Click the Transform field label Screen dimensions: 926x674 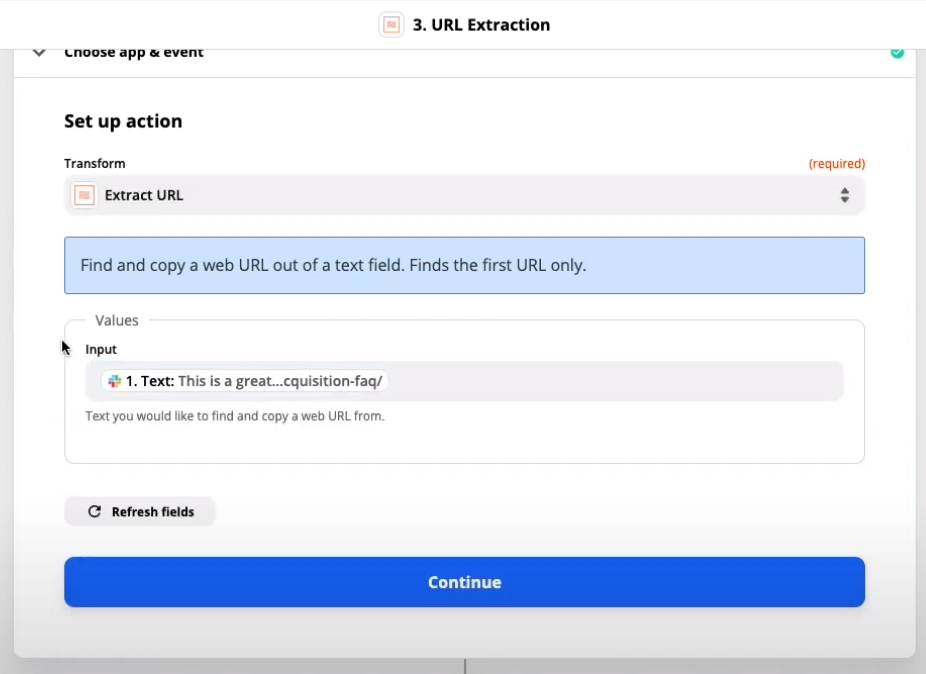[x=94, y=164]
